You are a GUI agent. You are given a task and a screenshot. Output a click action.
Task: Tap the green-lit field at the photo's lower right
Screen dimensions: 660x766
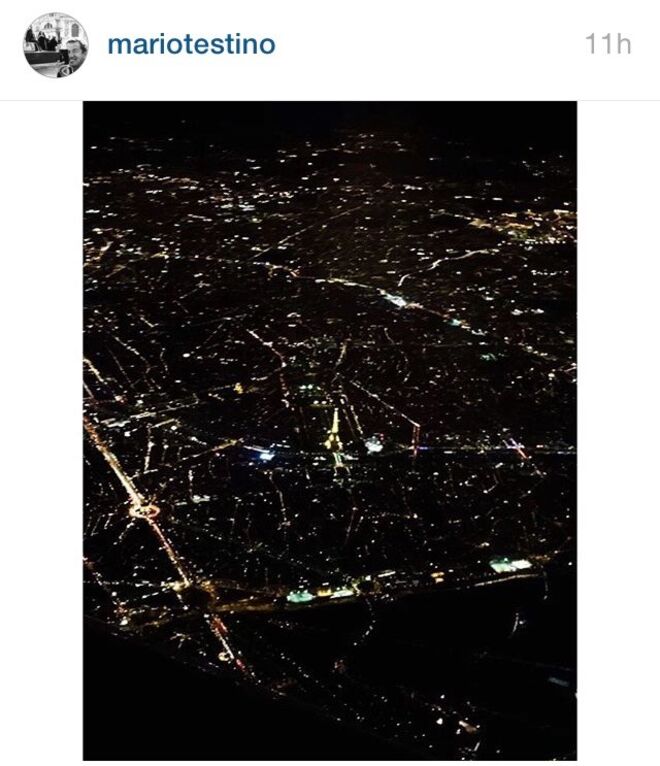510,565
